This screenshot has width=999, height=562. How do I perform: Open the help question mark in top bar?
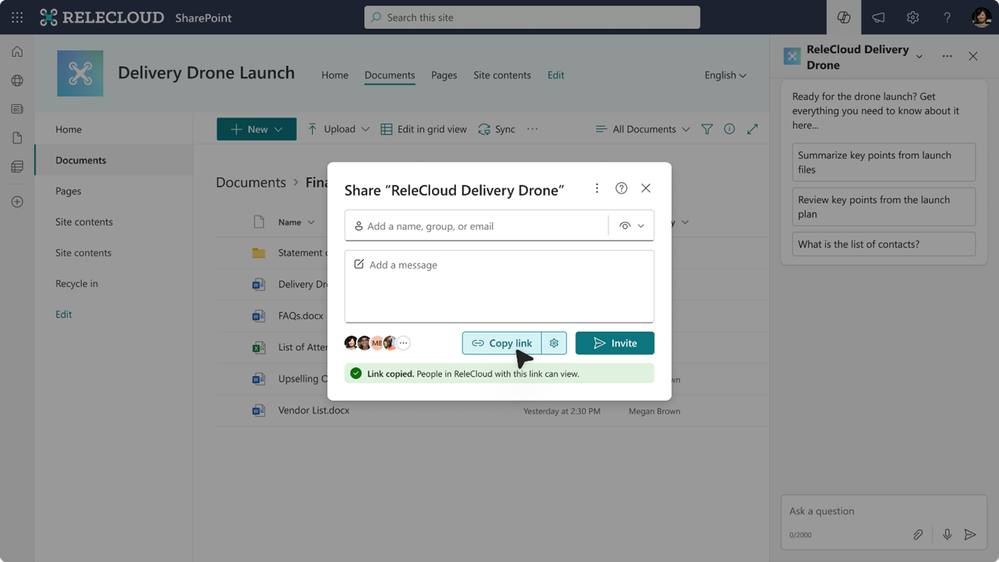947,17
